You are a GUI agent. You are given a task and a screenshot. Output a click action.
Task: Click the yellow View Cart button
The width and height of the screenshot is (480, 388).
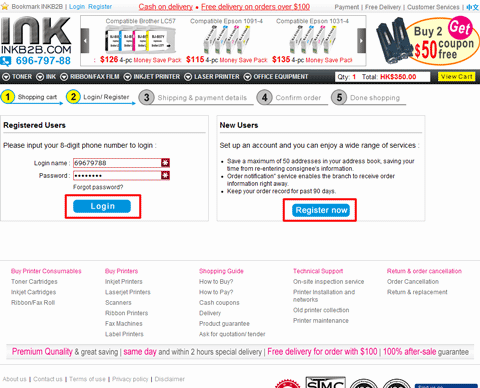tap(456, 77)
